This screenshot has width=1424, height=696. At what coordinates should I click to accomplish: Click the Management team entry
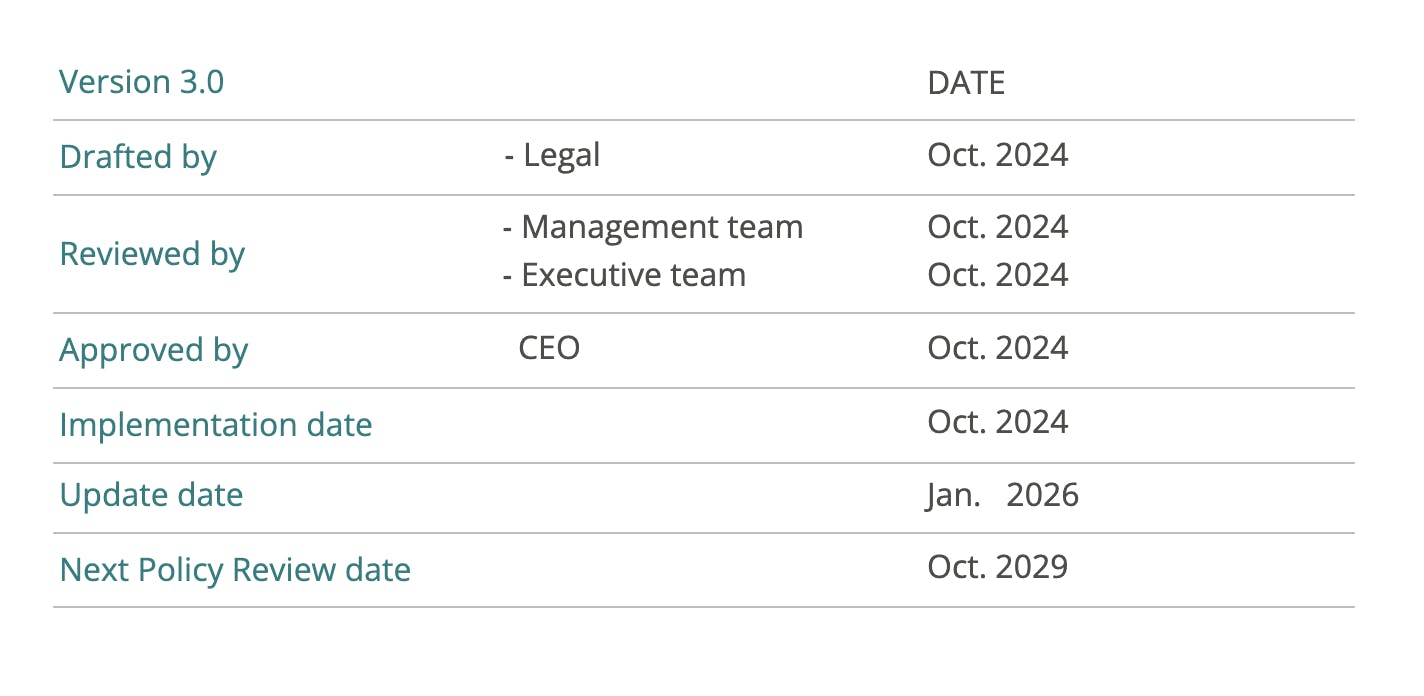(662, 227)
